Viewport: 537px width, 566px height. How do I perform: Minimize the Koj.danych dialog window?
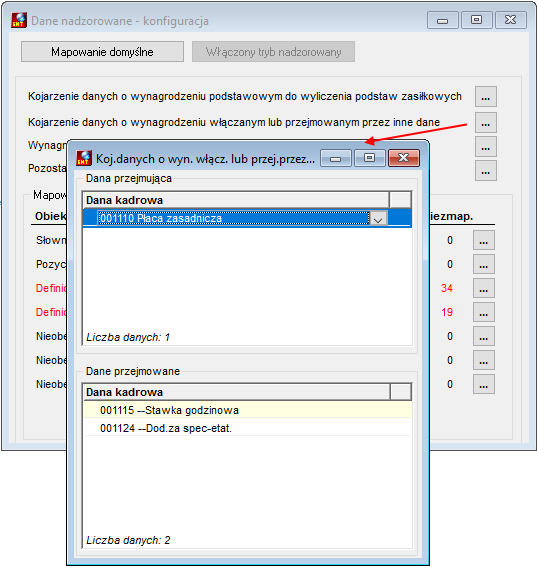[335, 158]
